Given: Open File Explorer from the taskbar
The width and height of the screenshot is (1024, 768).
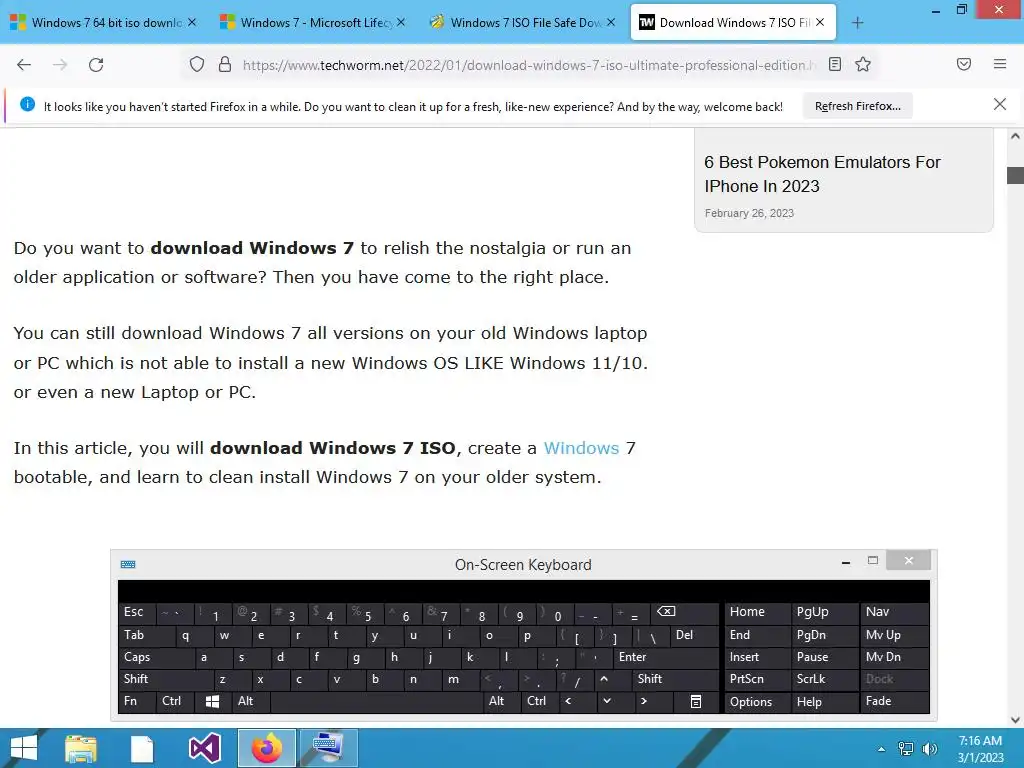Looking at the screenshot, I should (x=81, y=748).
